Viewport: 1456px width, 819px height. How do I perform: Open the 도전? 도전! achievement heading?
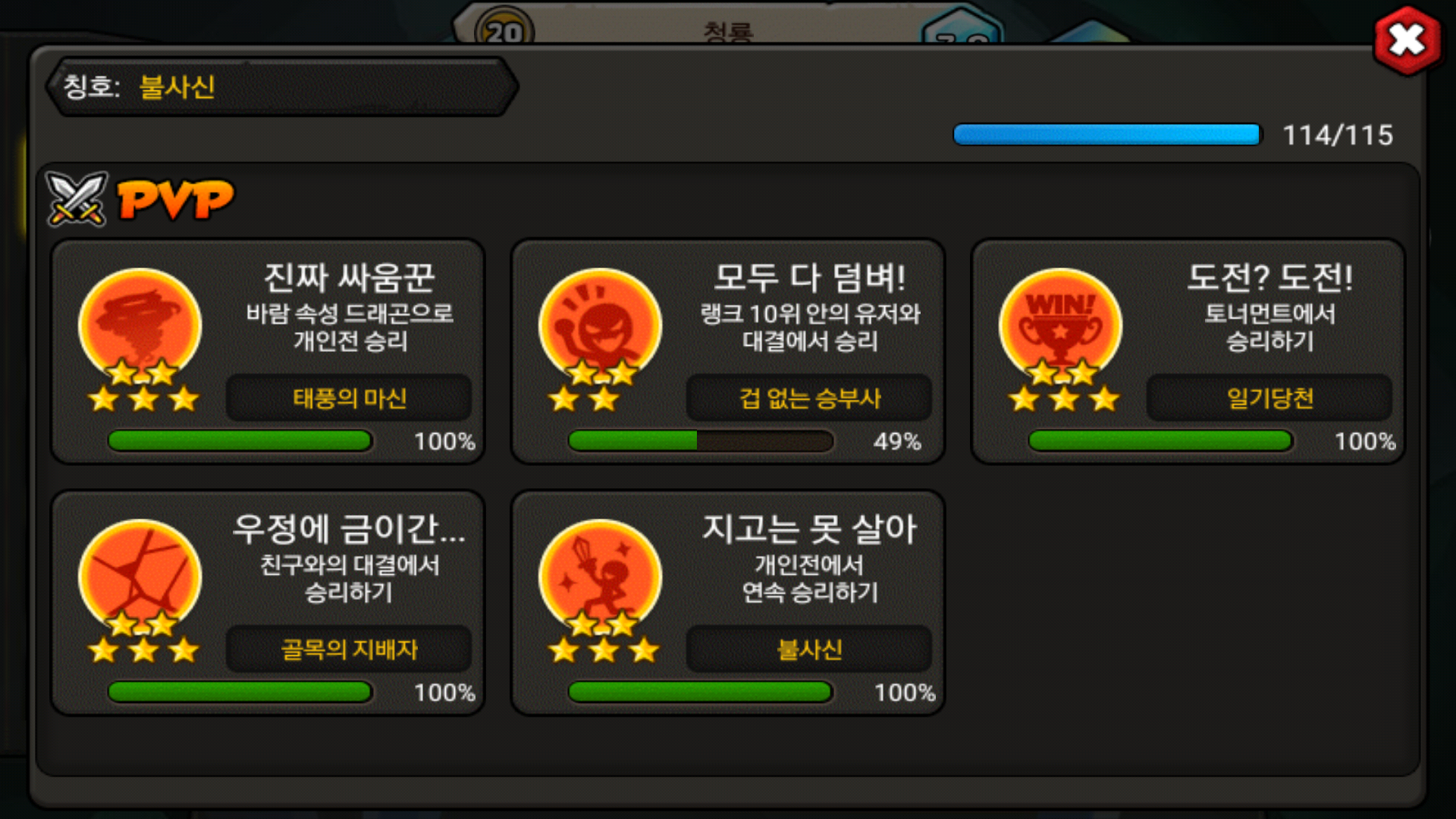1270,278
